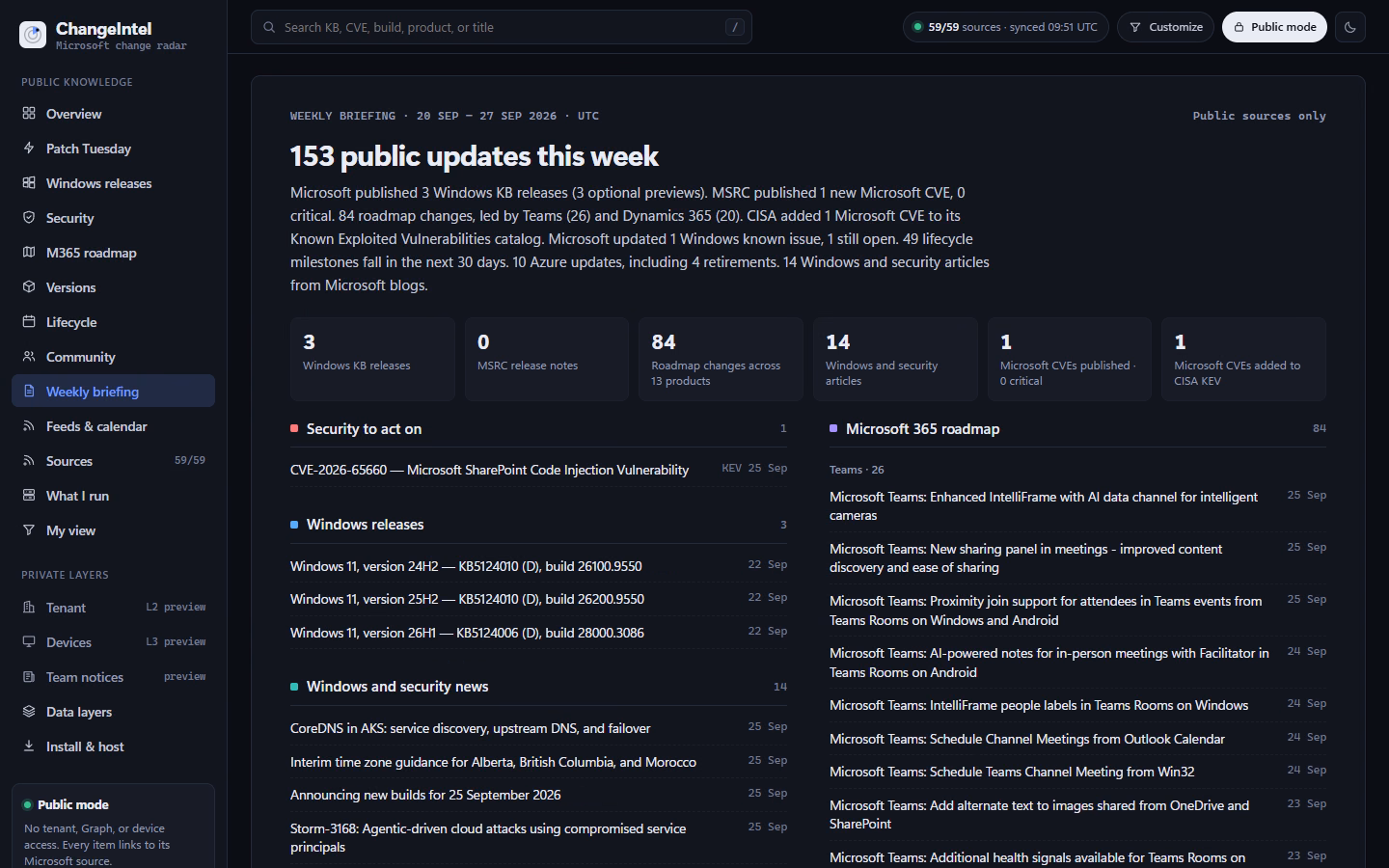The width and height of the screenshot is (1389, 868).
Task: Open CVEs added to CISA KEV card
Action: click(1243, 359)
